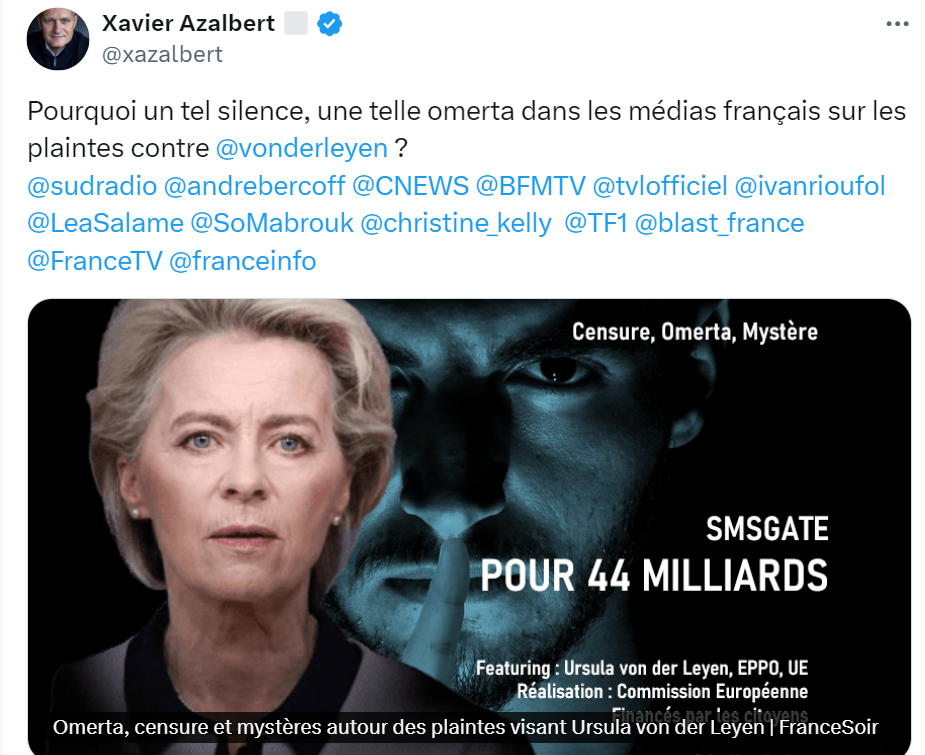Click the gray square badge beside the name
The height and width of the screenshot is (755, 925).
point(296,24)
